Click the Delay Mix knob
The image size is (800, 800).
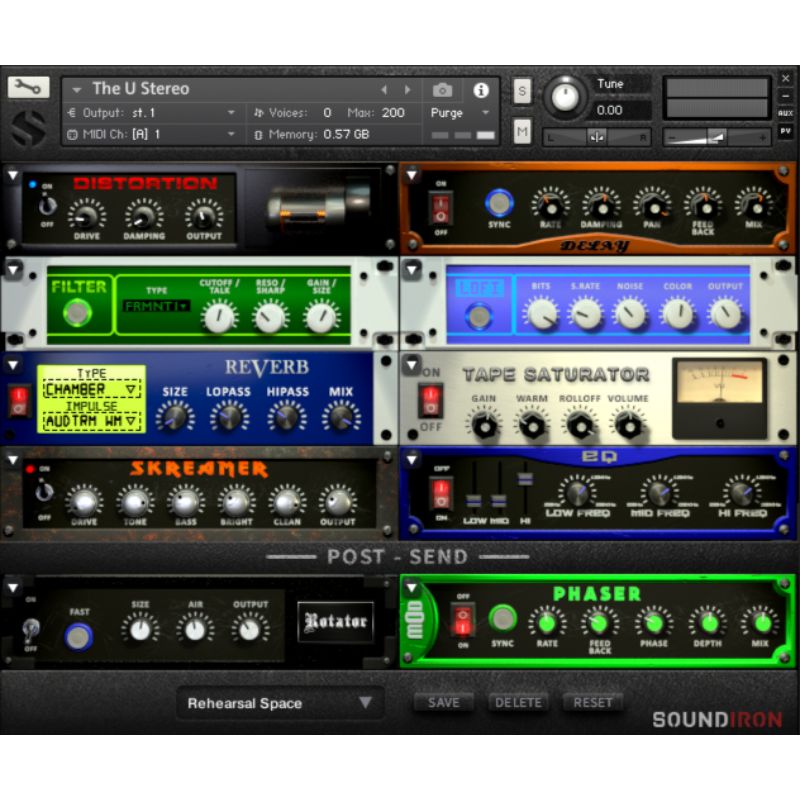(x=754, y=205)
